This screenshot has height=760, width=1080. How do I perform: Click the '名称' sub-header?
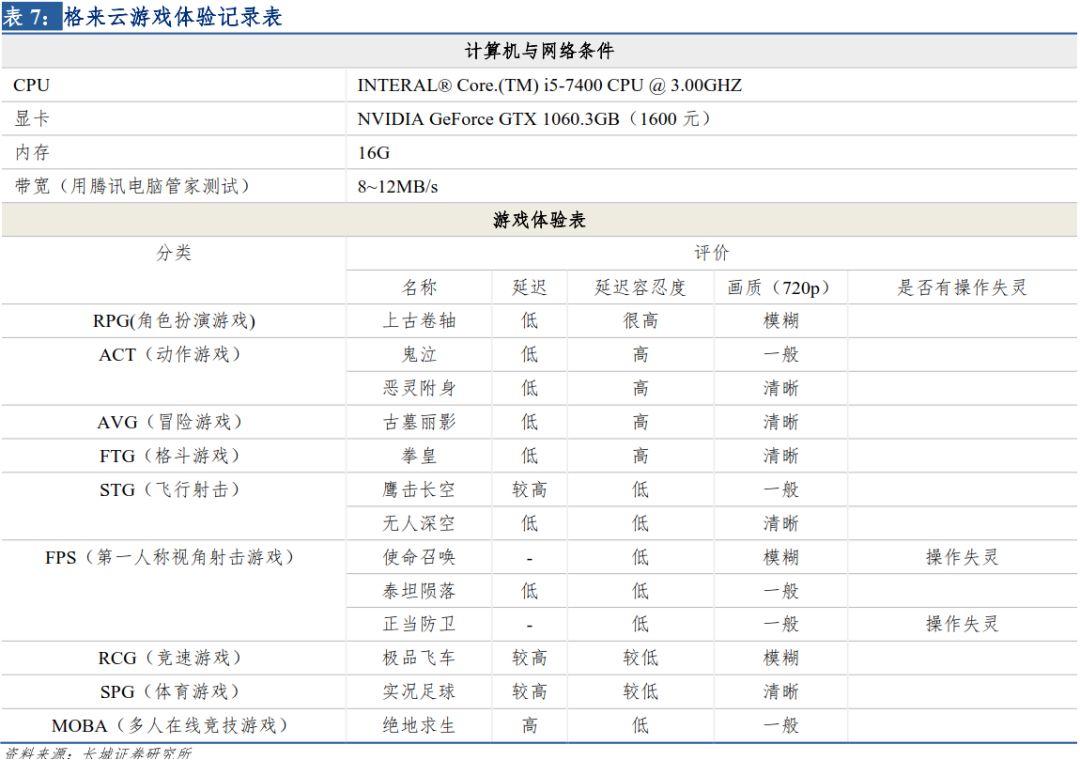[419, 287]
